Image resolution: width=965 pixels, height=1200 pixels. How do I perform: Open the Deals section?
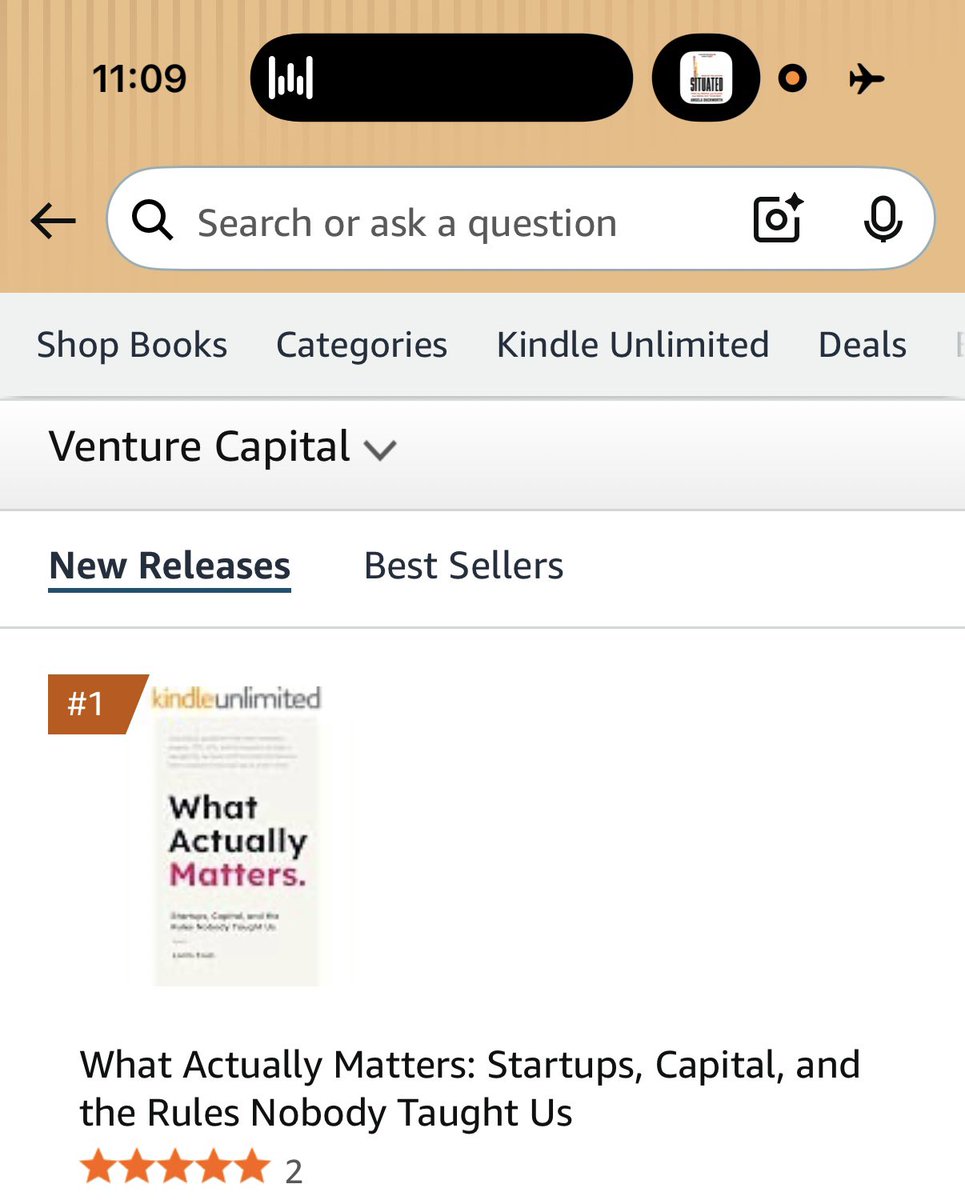[863, 345]
